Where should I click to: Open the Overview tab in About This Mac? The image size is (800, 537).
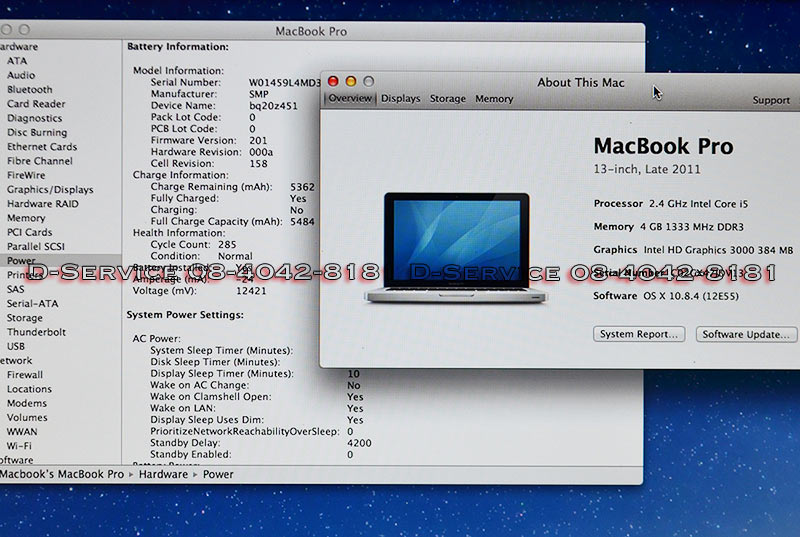point(350,98)
